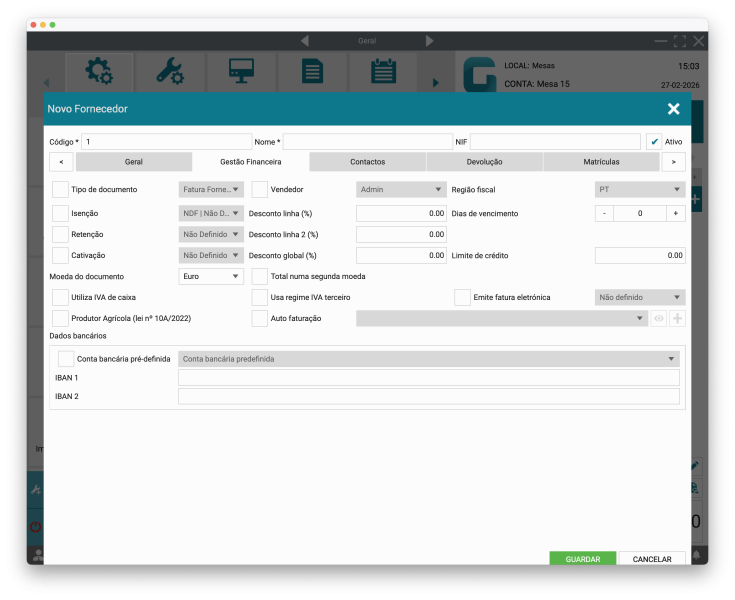Switch to the Contactos tab
Viewport: 735px width, 600px height.
[367, 162]
